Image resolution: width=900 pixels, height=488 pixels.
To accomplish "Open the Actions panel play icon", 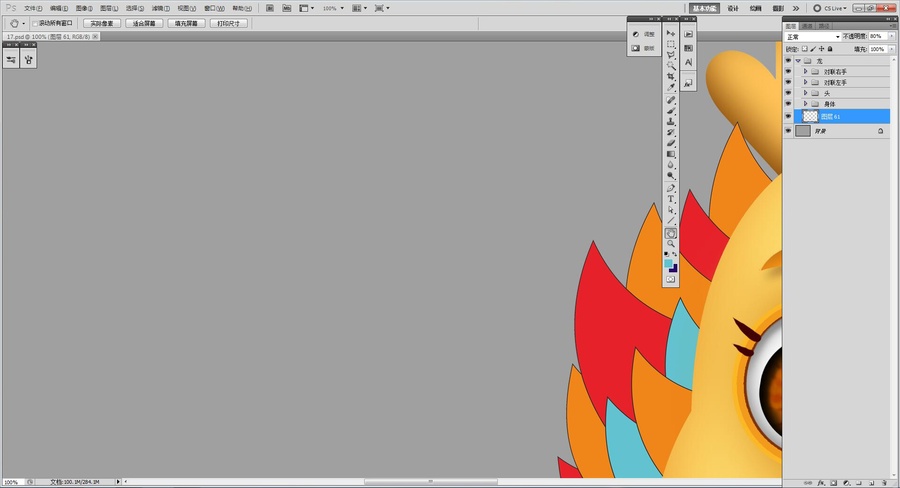I will [688, 34].
